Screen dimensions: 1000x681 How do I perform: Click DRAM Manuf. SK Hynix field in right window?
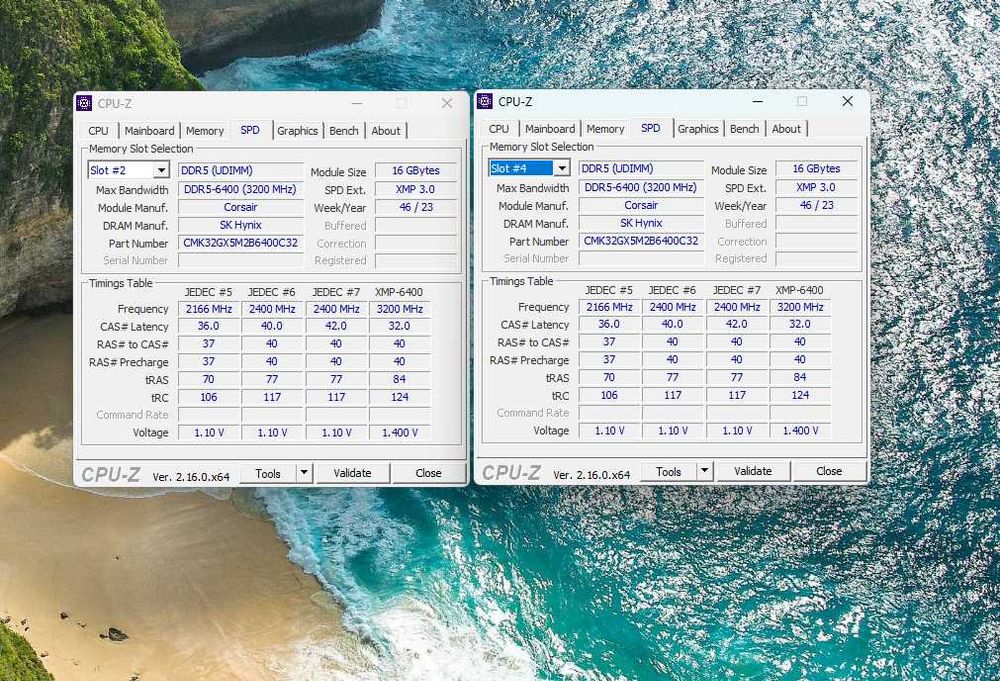641,223
